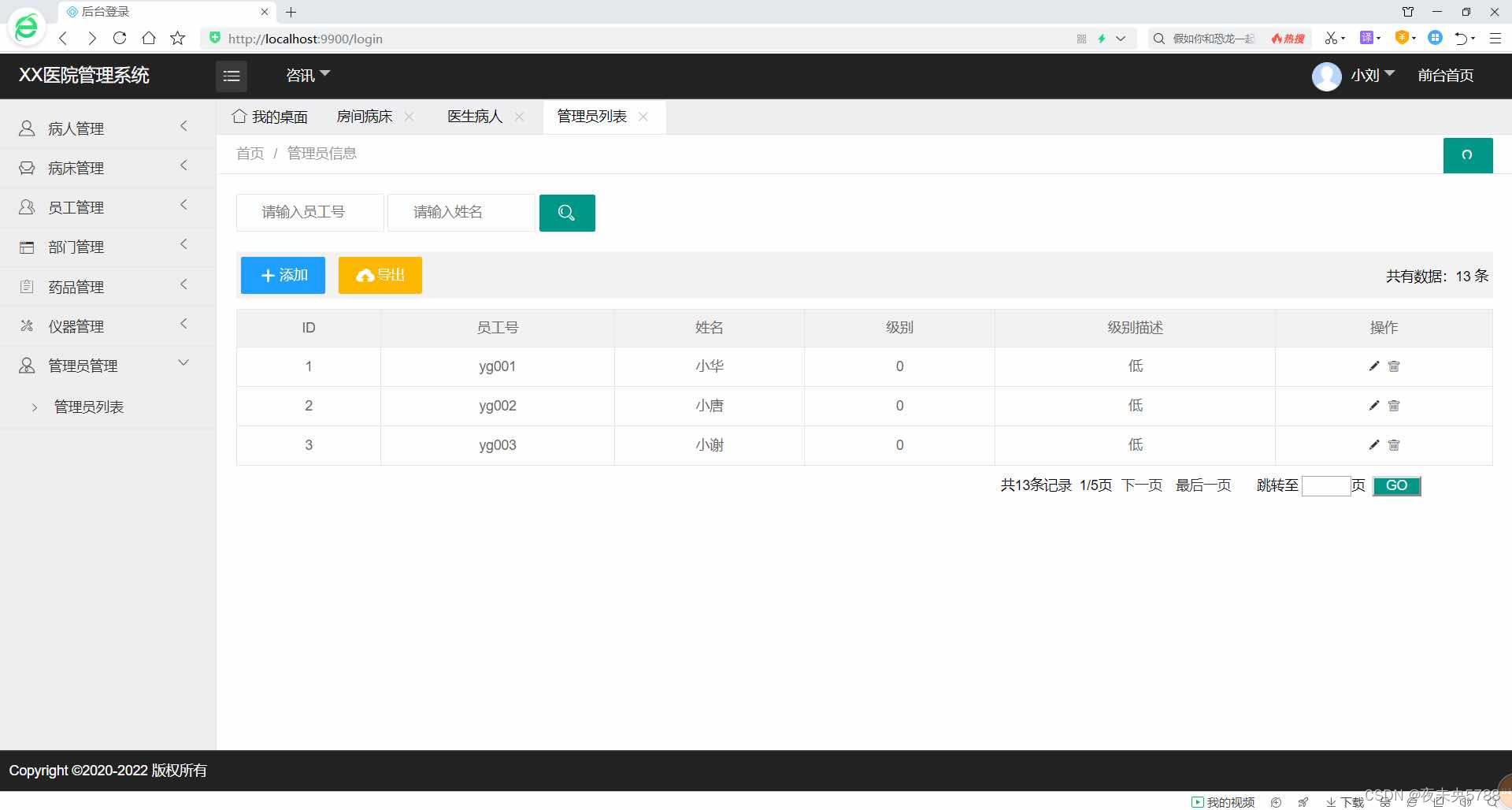
Task: Expand 部门管理 sidebar menu
Action: [x=108, y=247]
